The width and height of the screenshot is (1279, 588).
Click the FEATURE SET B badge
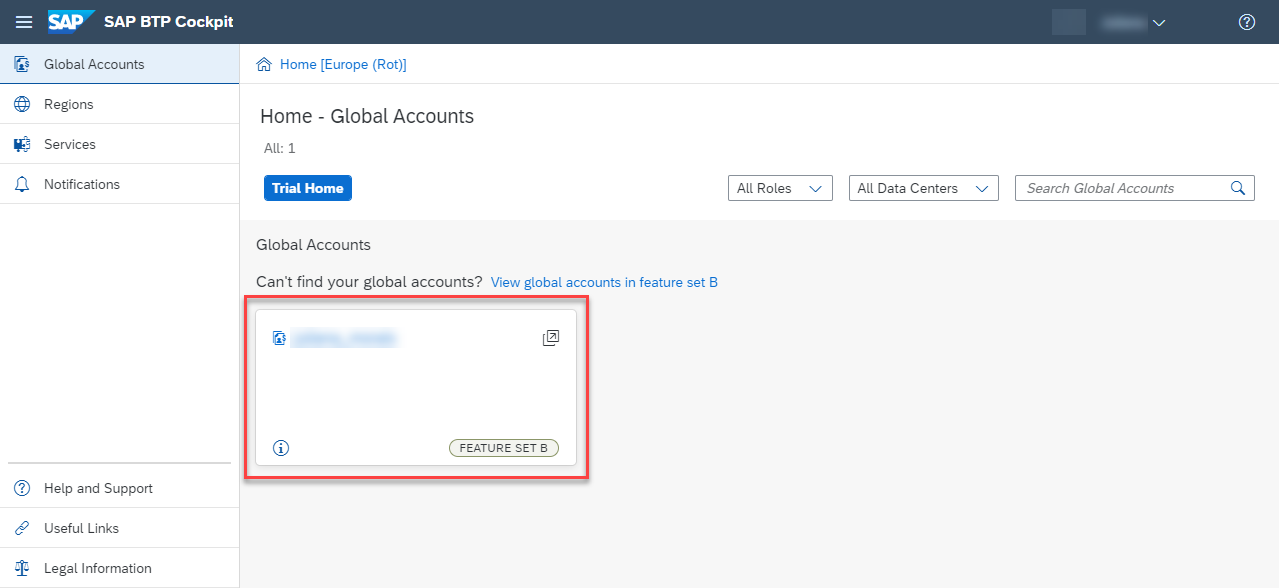pyautogui.click(x=503, y=448)
